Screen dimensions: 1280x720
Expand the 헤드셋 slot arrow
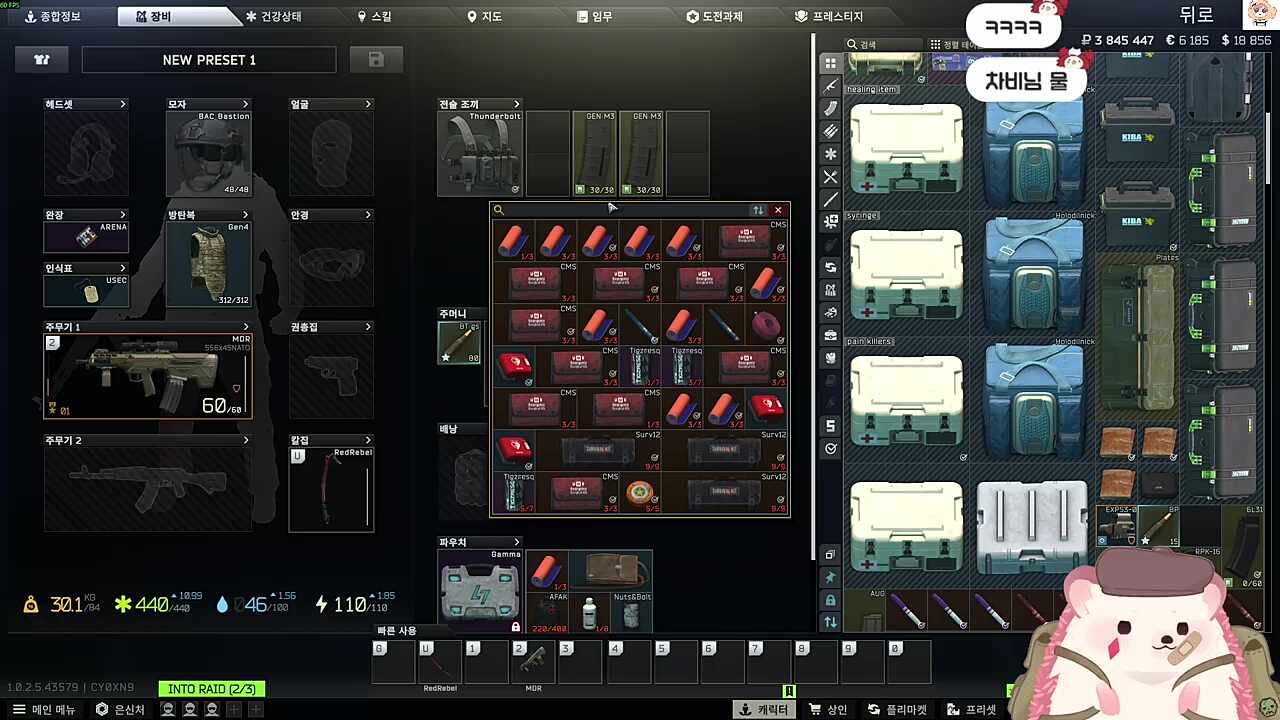123,104
